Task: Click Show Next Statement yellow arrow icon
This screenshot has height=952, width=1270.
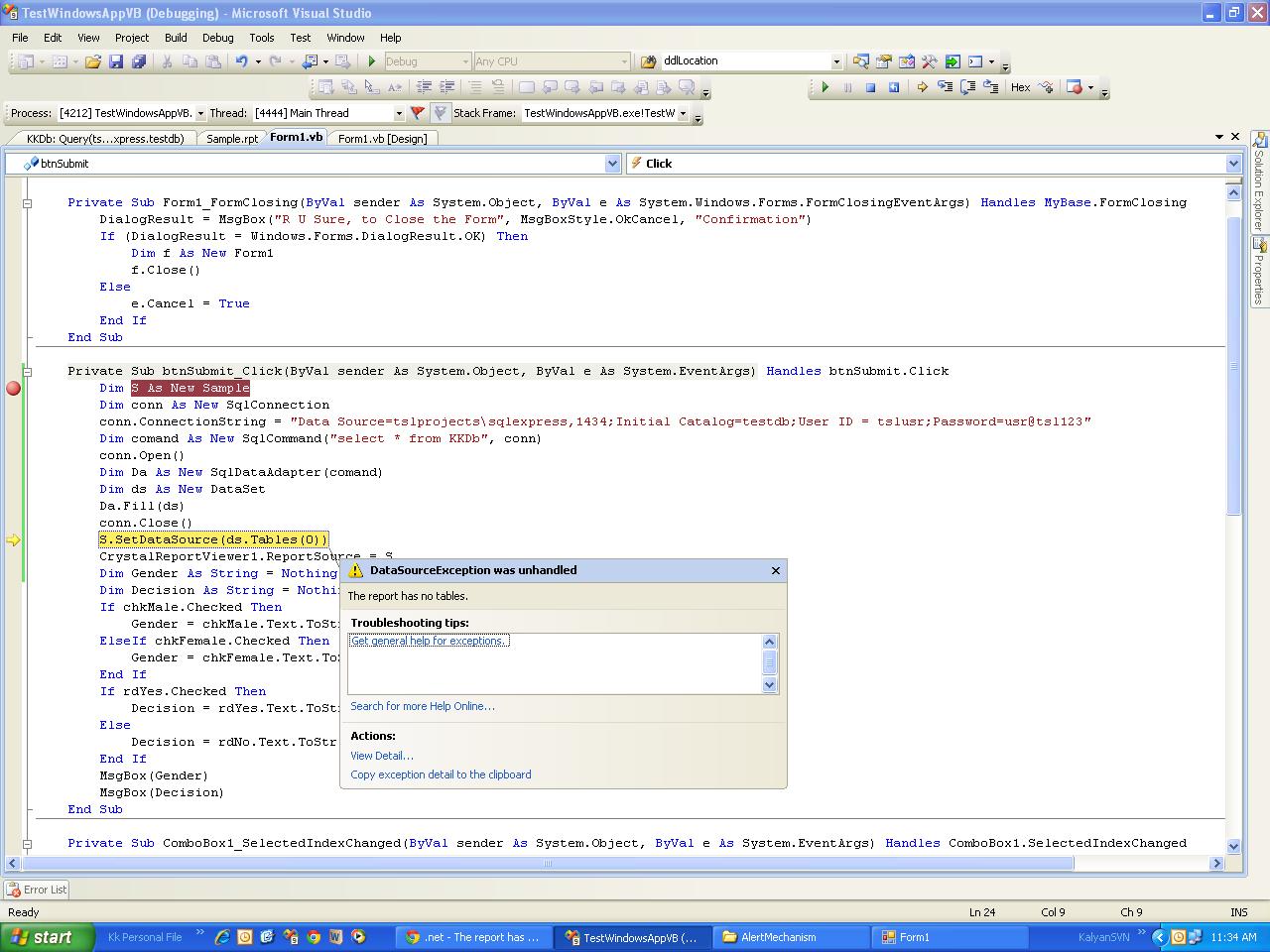Action: [922, 87]
